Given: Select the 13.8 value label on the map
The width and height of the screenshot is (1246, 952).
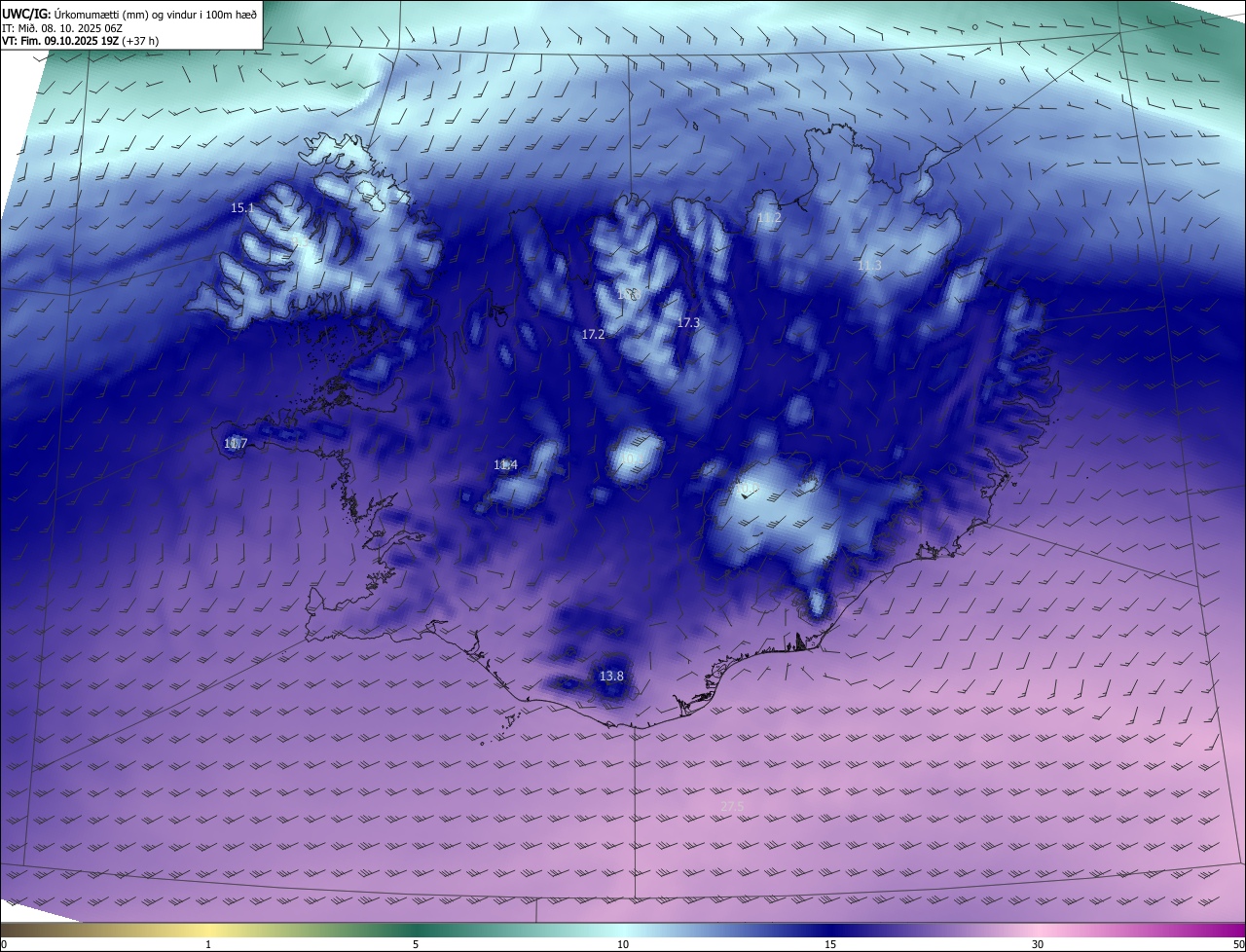Looking at the screenshot, I should [x=611, y=677].
